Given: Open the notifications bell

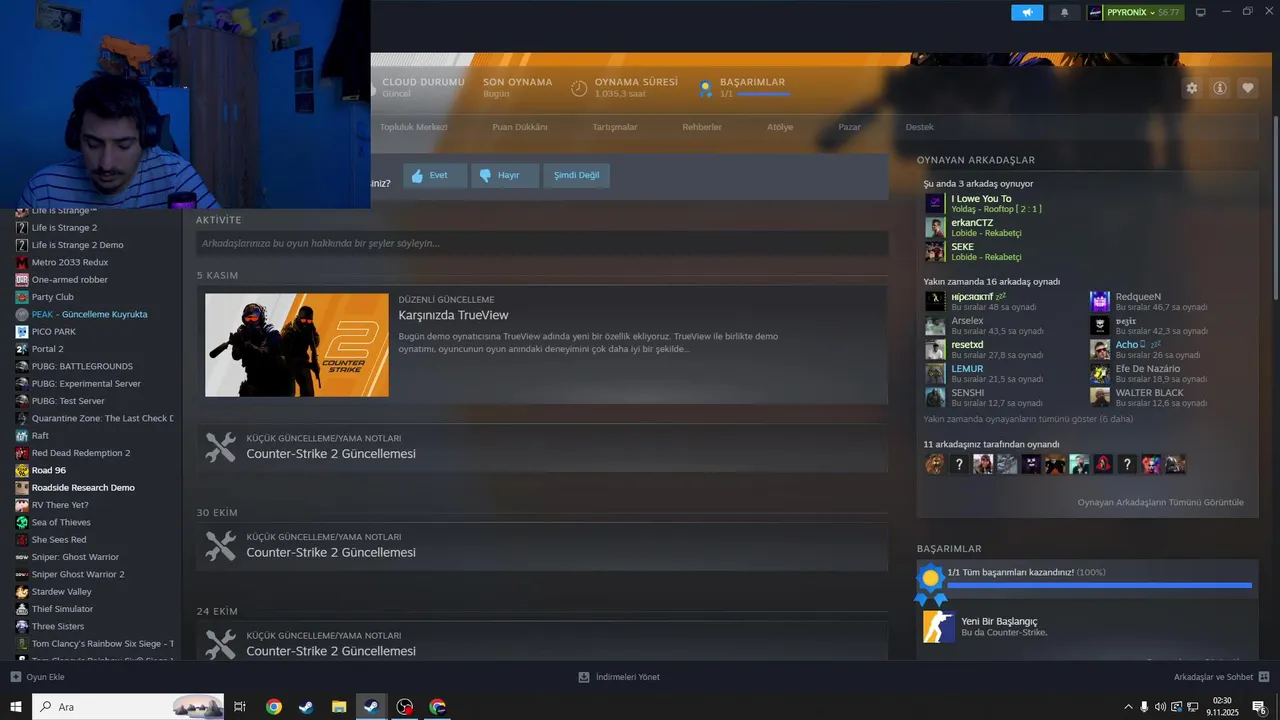Looking at the screenshot, I should coord(1064,13).
